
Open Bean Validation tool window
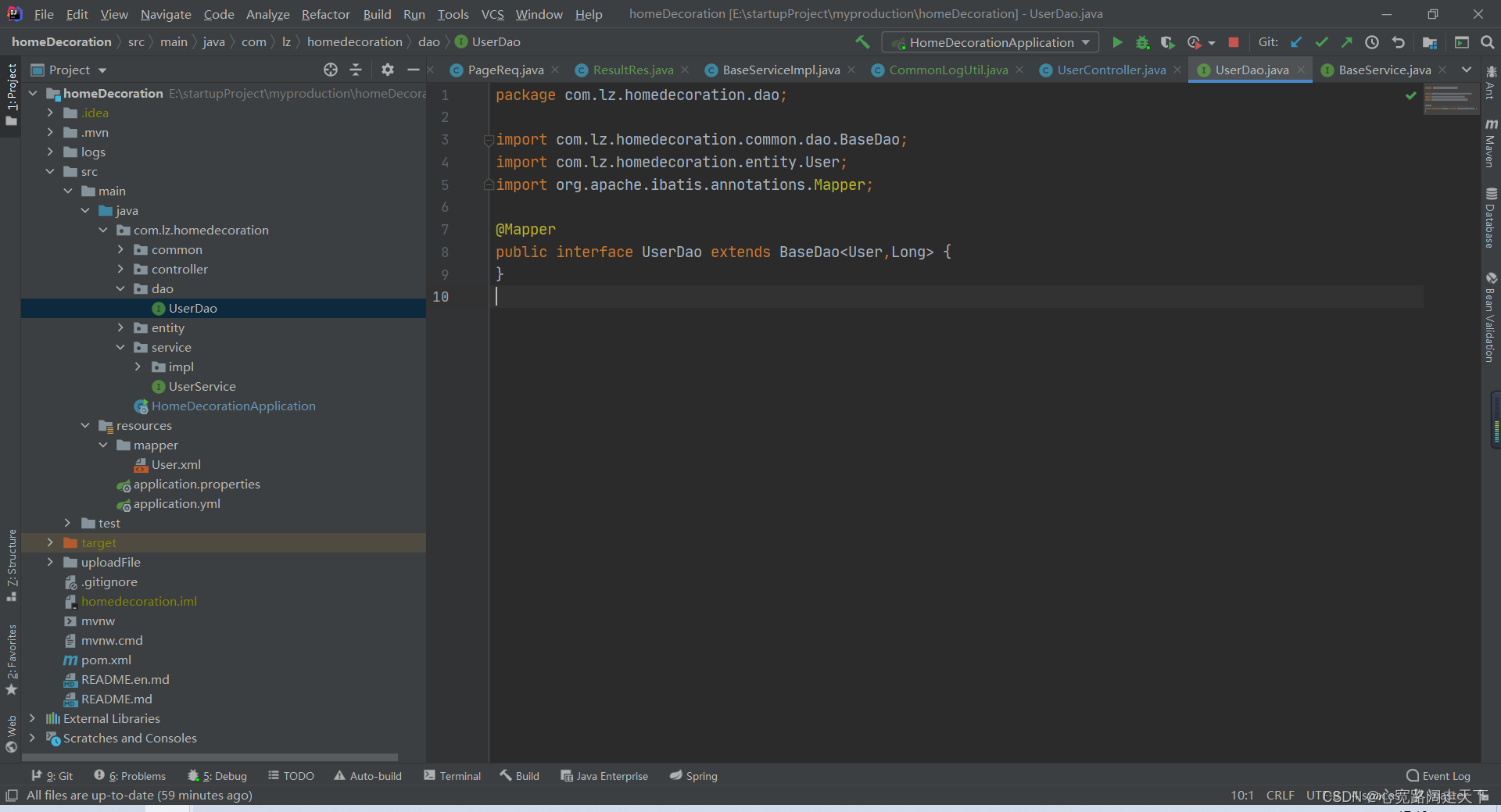(x=1491, y=317)
